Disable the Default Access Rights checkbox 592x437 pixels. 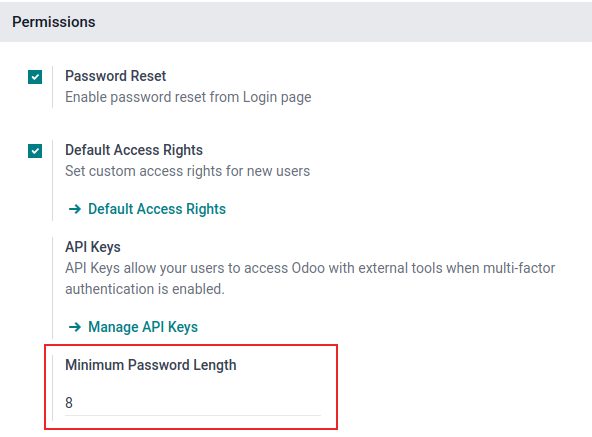coord(35,151)
